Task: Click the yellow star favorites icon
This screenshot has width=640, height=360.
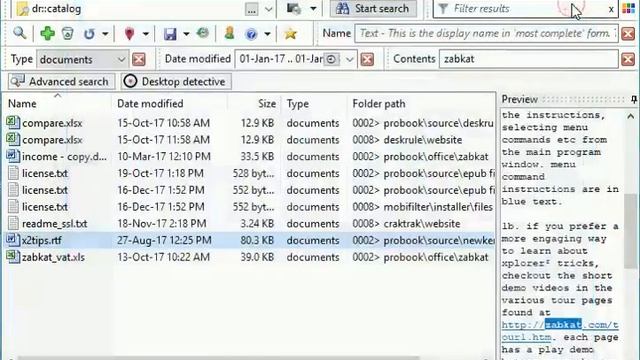Action: [x=290, y=34]
